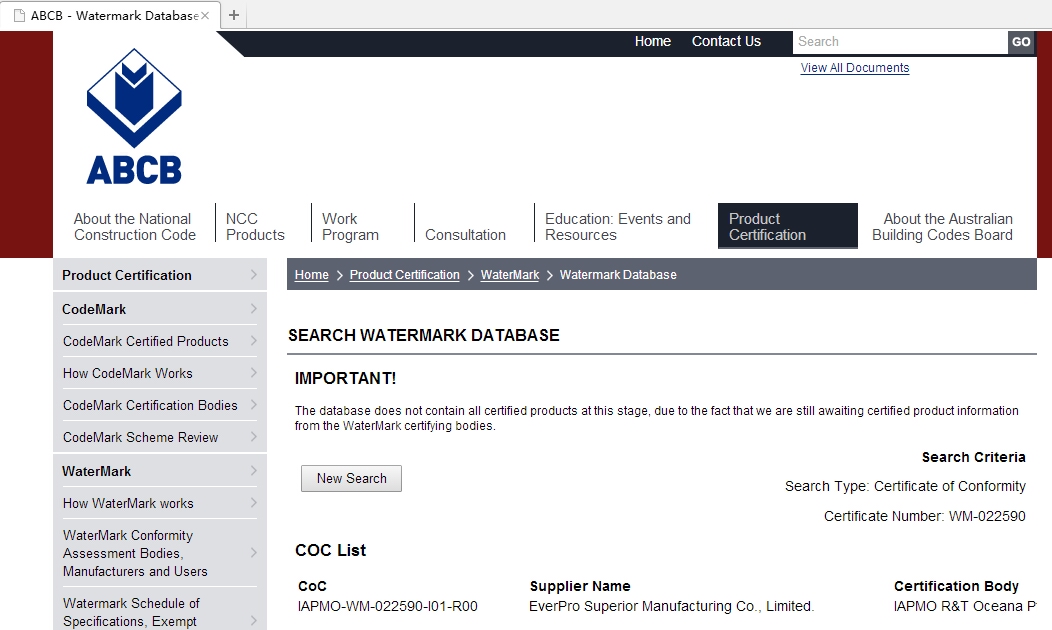Click the WaterMark breadcrumb link

pyautogui.click(x=509, y=275)
